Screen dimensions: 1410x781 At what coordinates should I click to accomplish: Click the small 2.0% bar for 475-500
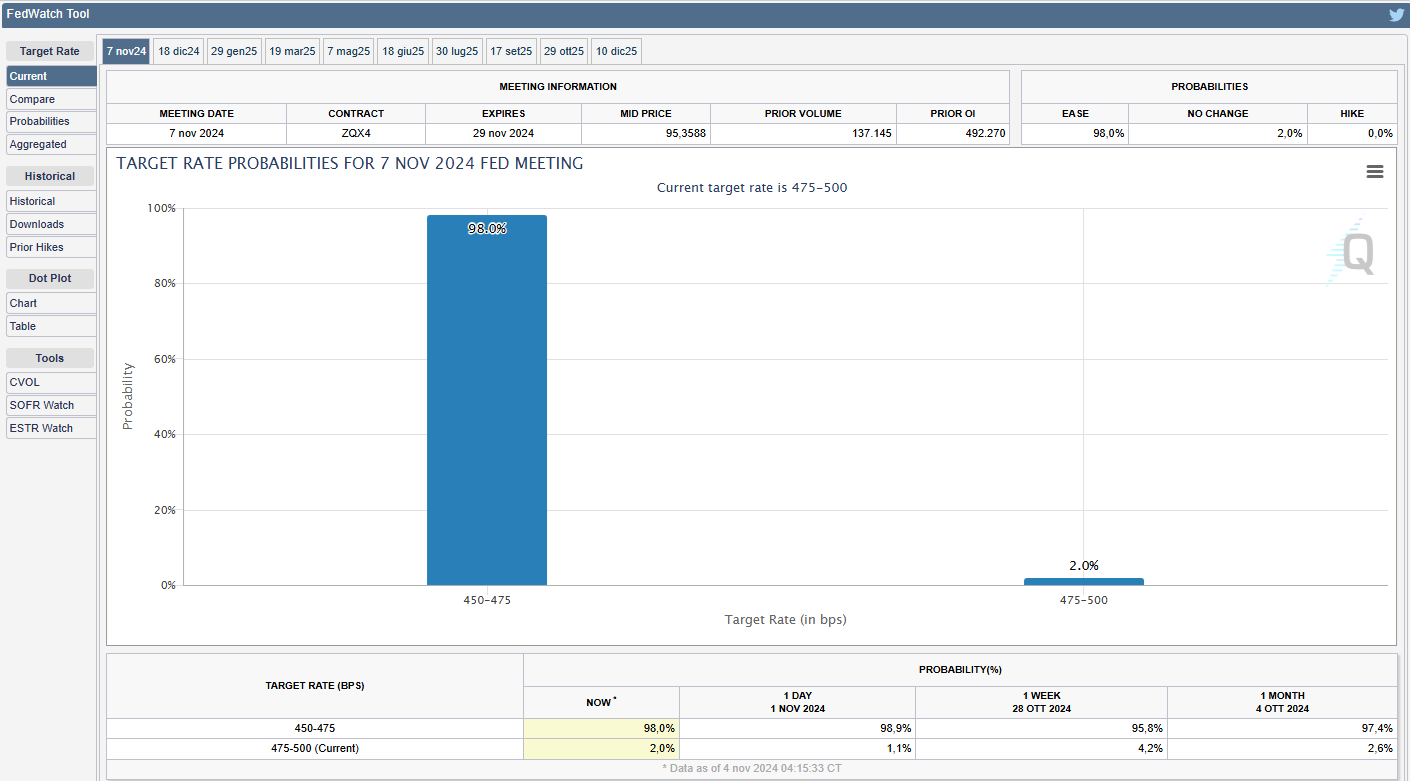pyautogui.click(x=1083, y=581)
